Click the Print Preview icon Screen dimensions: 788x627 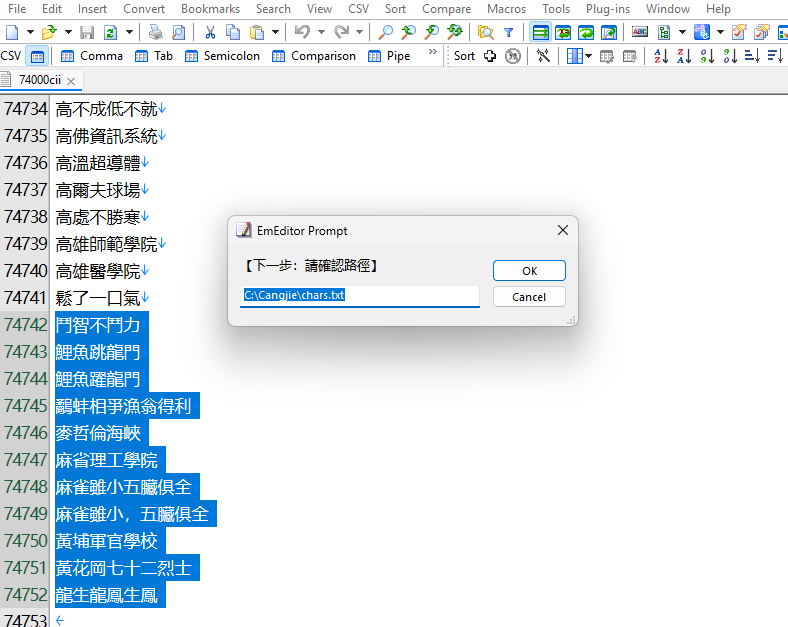178,33
